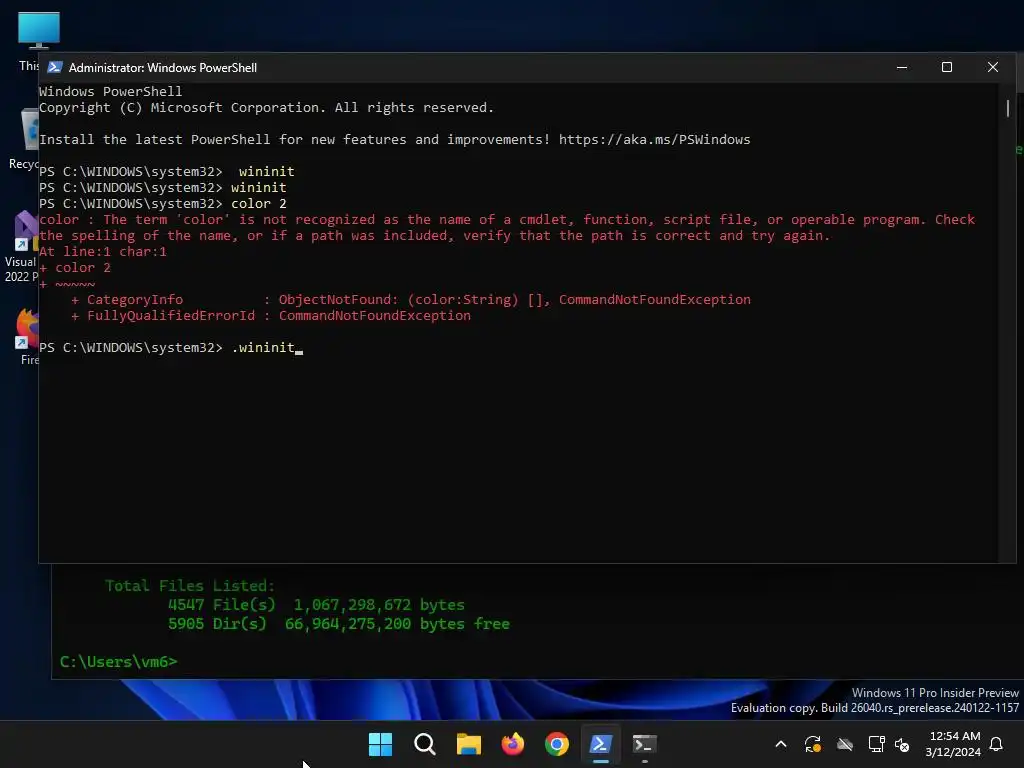Open the clock showing 12:54 AM
Viewport: 1024px width, 768px height.
click(953, 744)
